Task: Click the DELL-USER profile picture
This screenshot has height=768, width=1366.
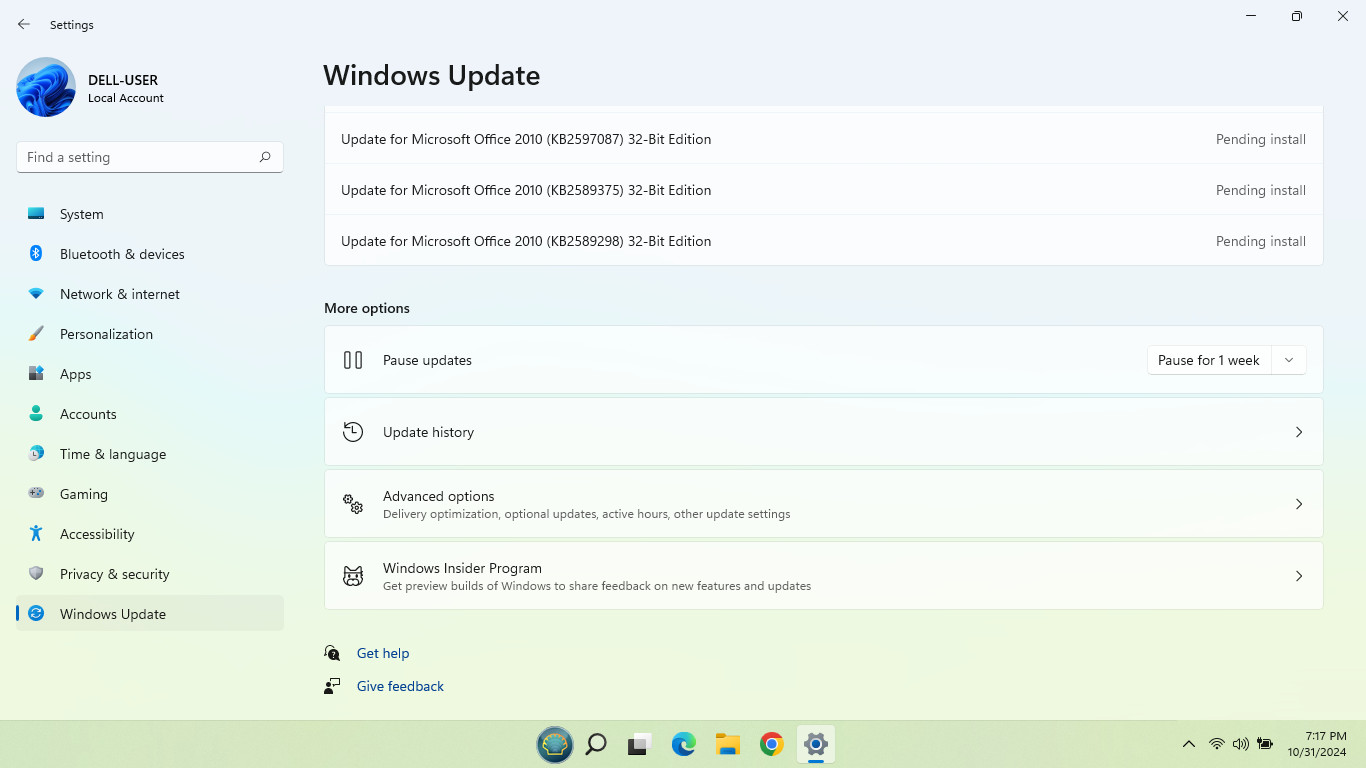Action: coord(46,87)
